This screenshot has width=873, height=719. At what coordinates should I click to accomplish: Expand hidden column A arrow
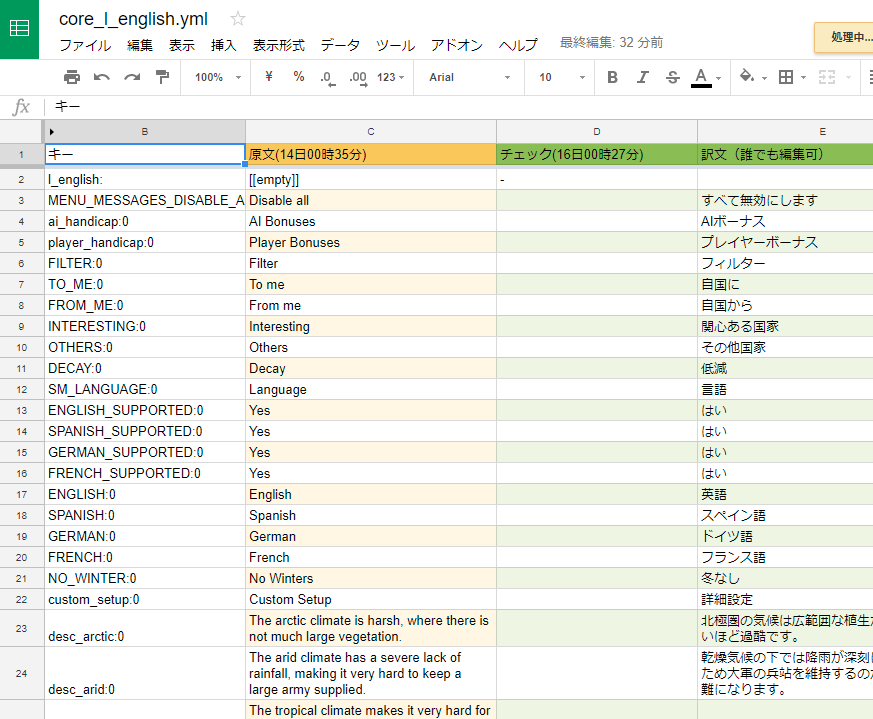coord(51,131)
